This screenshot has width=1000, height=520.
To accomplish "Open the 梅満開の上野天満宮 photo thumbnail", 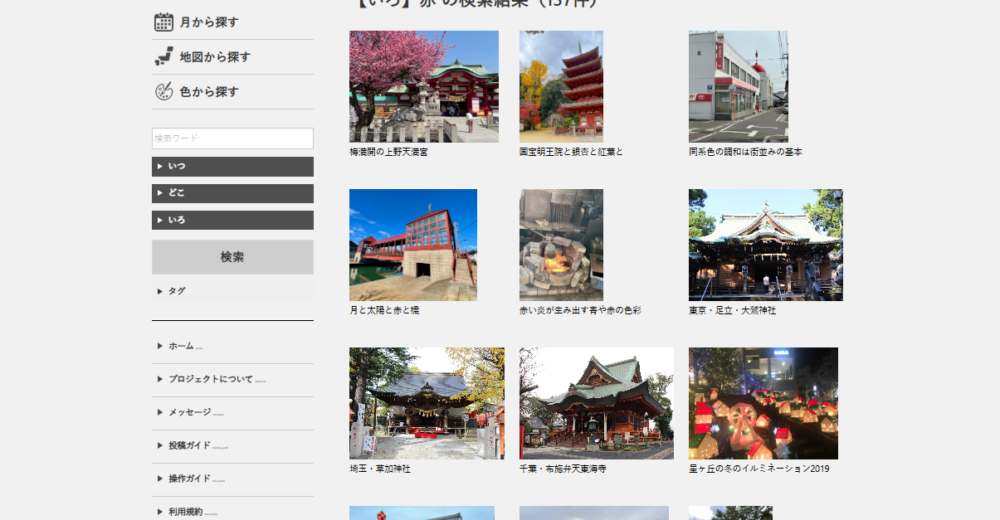I will [x=424, y=86].
